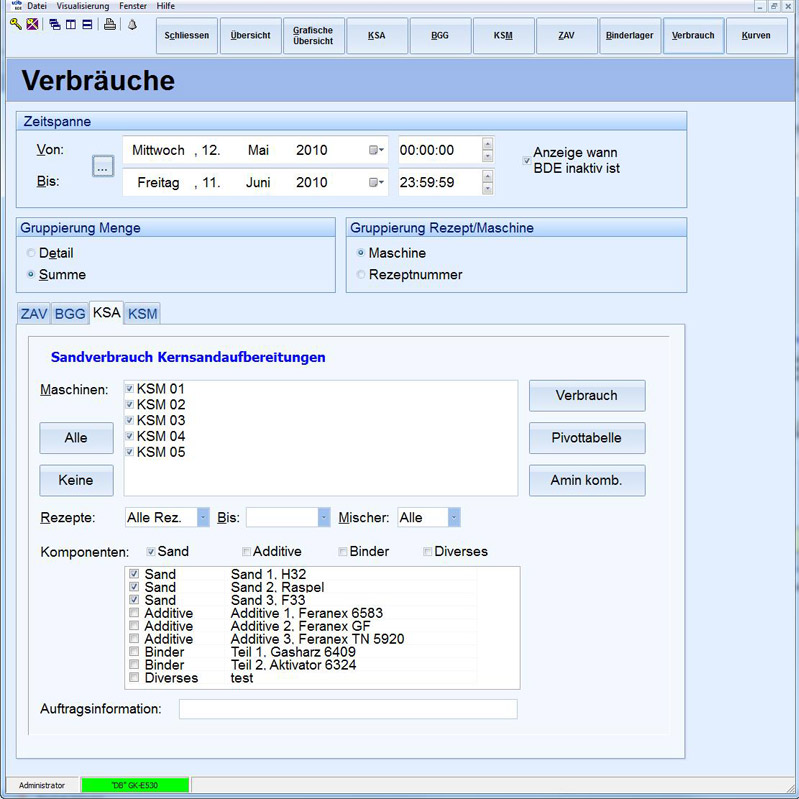Click the Kurven button
This screenshot has height=799, width=799.
point(756,36)
